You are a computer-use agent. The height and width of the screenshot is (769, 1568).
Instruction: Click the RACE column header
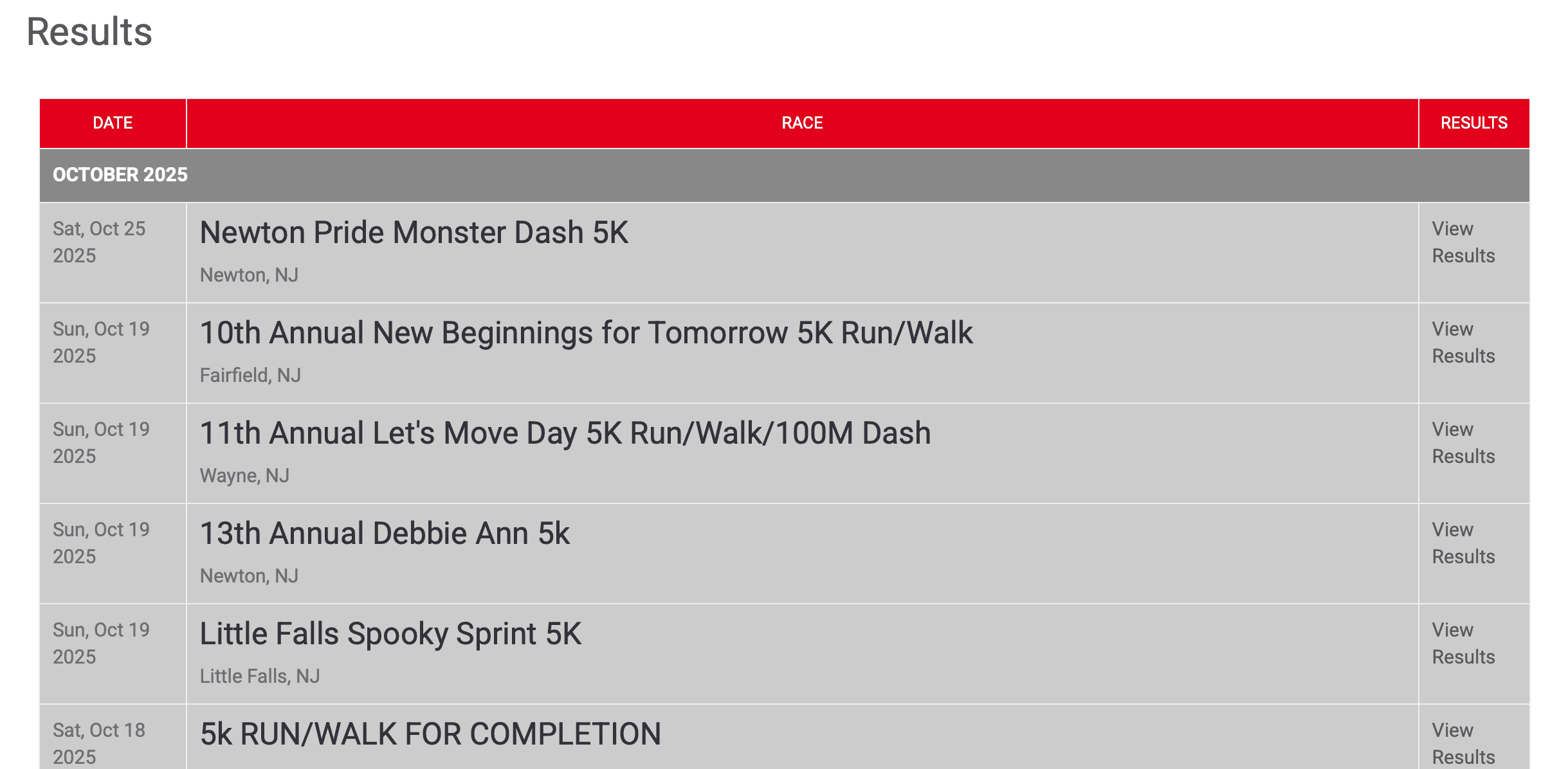tap(802, 123)
